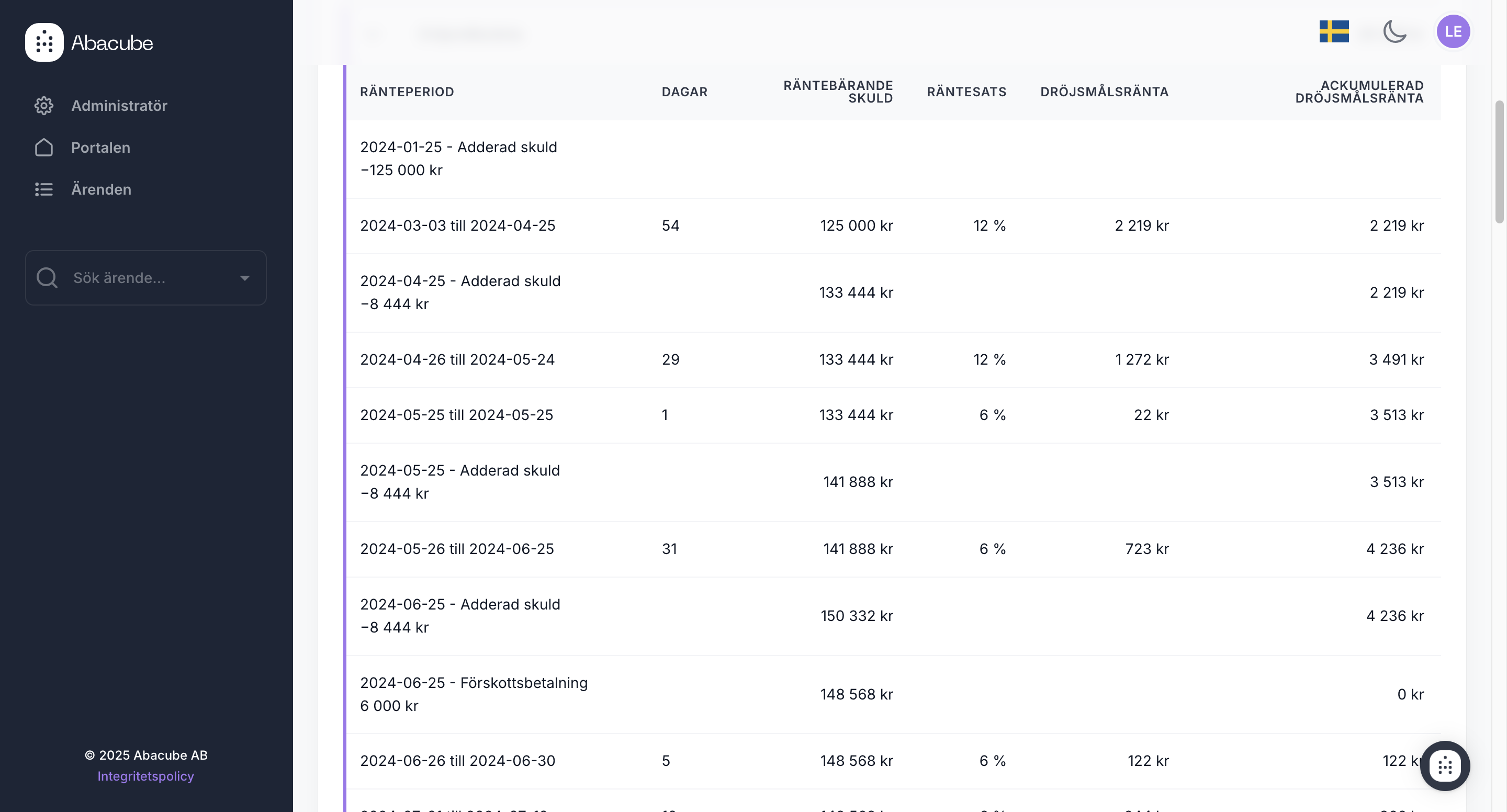Click the Administratör gear icon
Viewport: 1507px width, 812px height.
coord(44,106)
